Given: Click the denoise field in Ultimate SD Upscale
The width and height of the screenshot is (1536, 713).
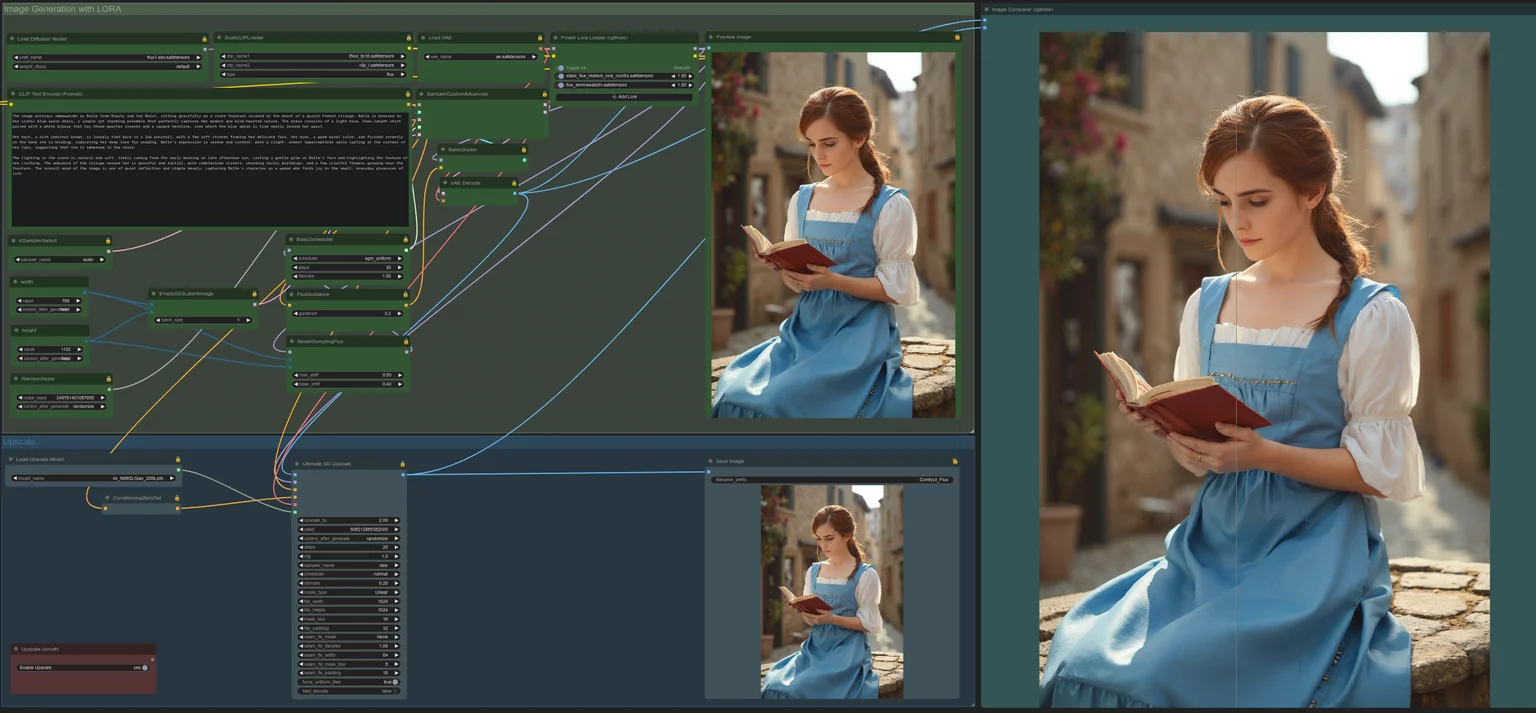Looking at the screenshot, I should pos(349,583).
